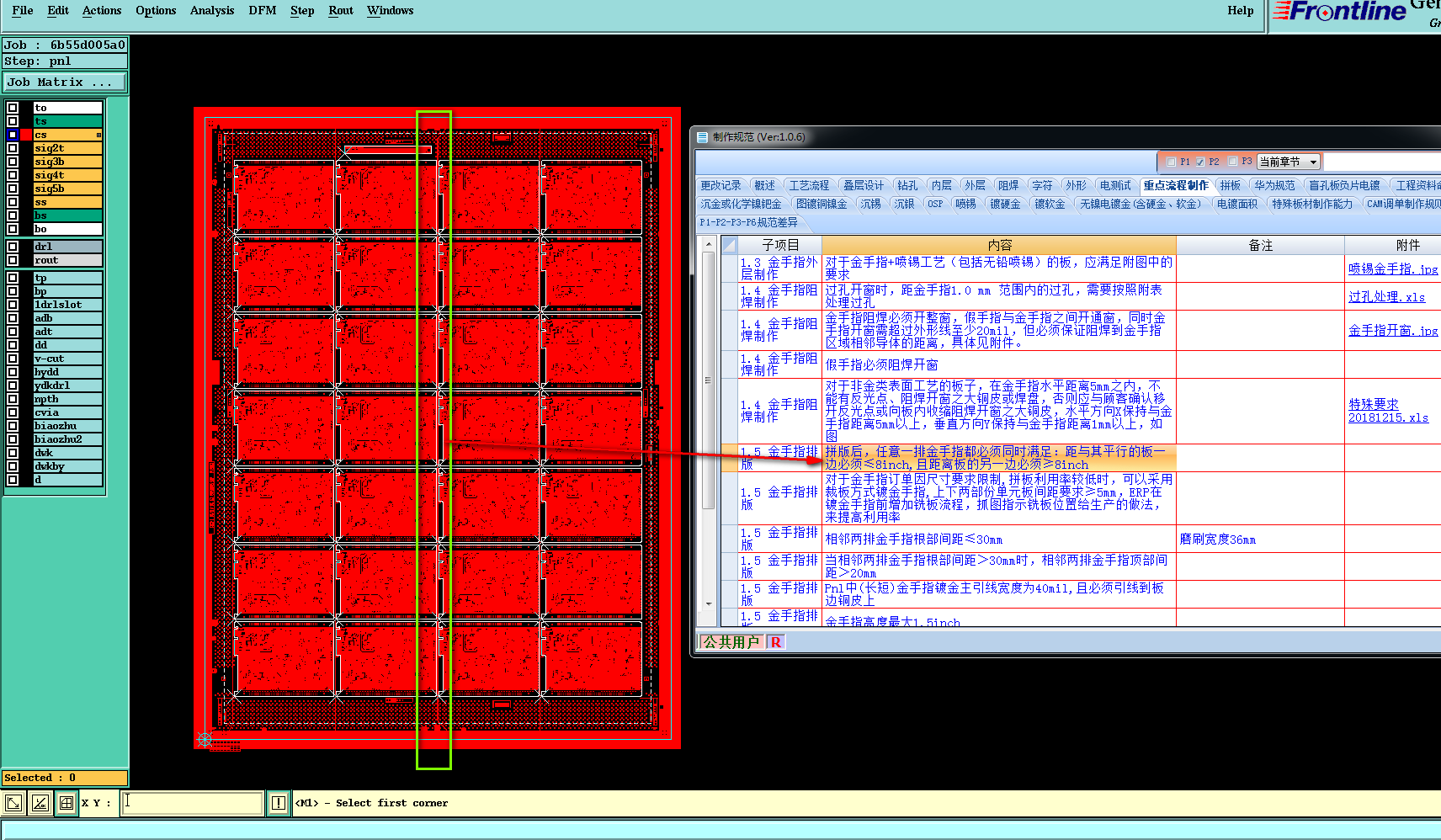Switch to the 钻孔 tab
This screenshot has height=840, width=1441.
tap(907, 185)
